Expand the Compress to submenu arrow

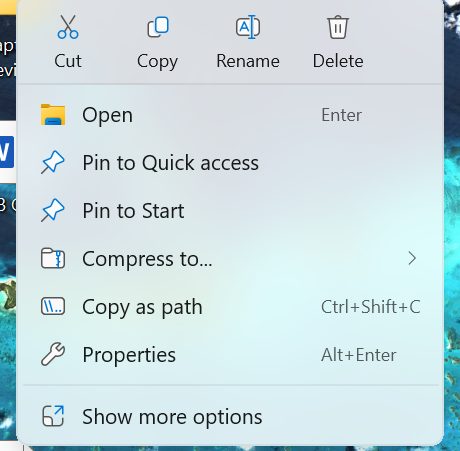click(x=412, y=258)
